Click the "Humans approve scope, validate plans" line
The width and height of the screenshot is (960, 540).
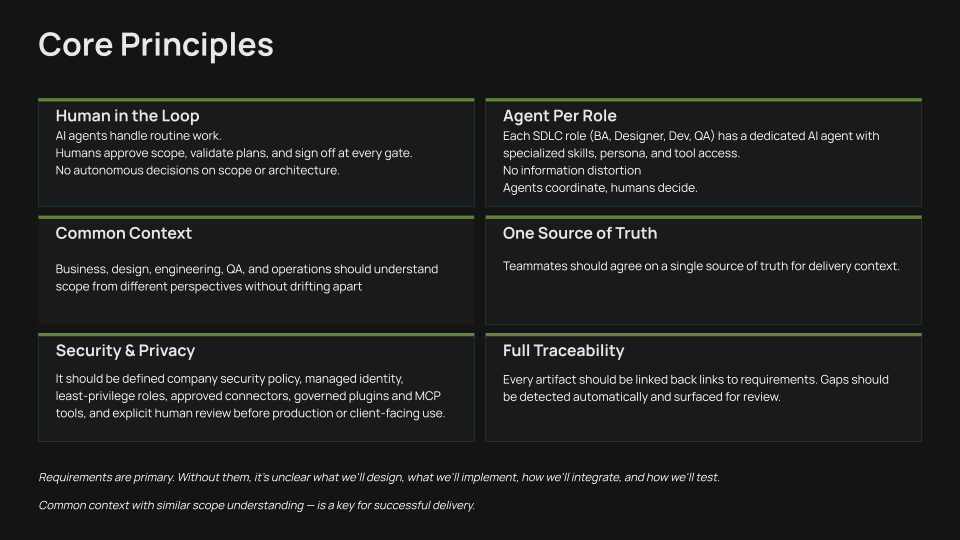(x=233, y=153)
